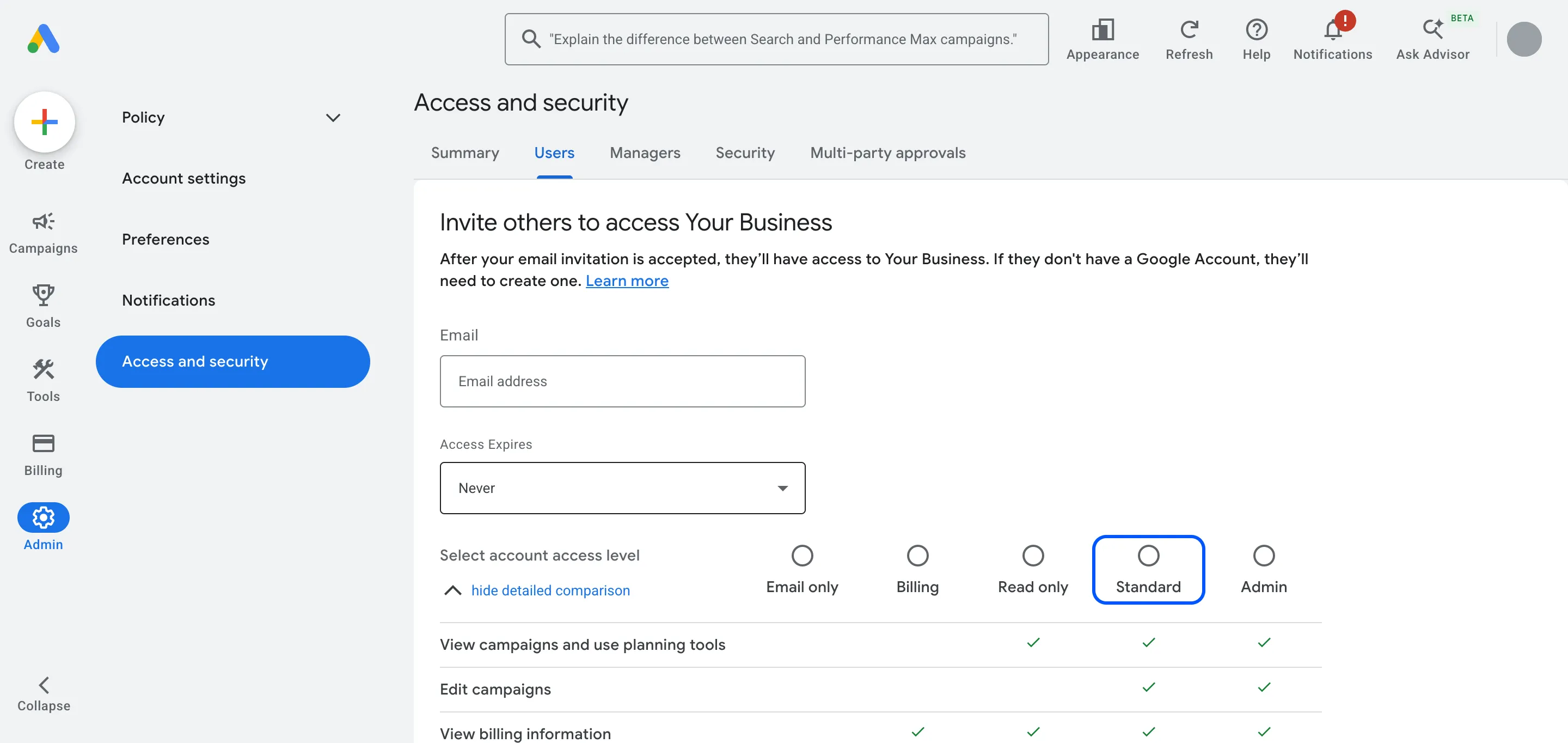Click the Refresh icon

(1189, 29)
